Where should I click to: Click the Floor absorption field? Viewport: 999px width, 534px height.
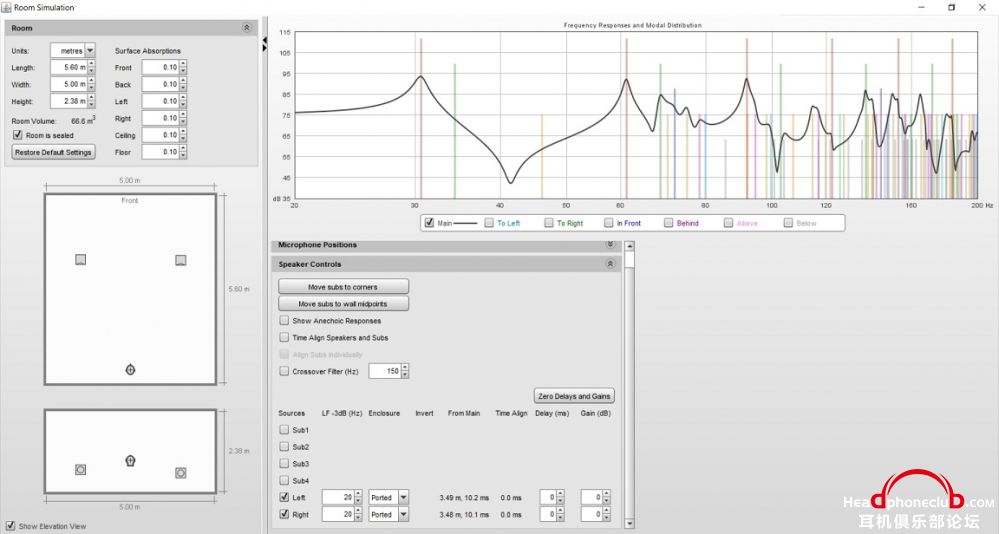tap(161, 152)
